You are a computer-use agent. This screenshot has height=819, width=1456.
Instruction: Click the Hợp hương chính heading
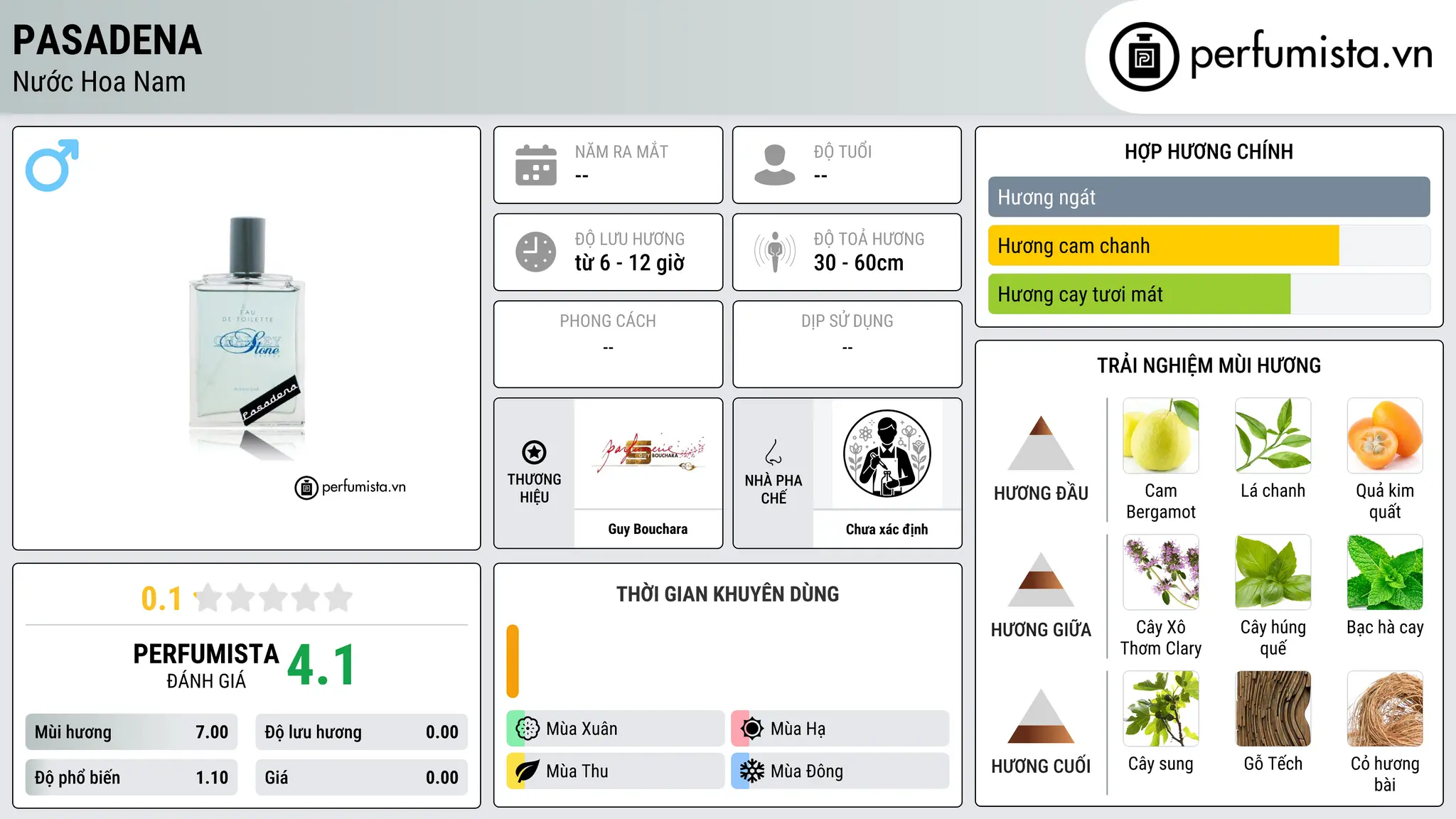[1209, 151]
